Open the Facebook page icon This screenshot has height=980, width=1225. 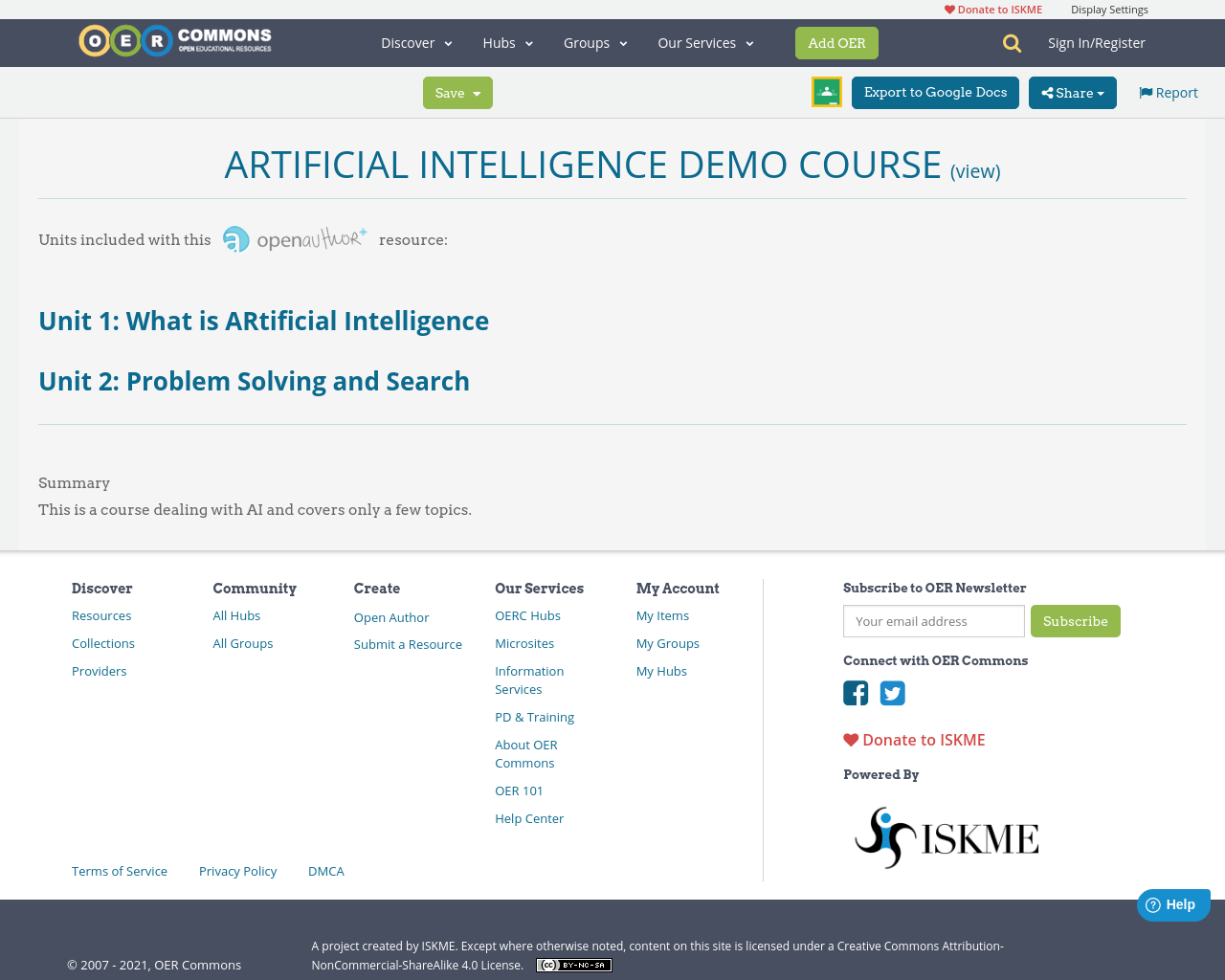[856, 693]
